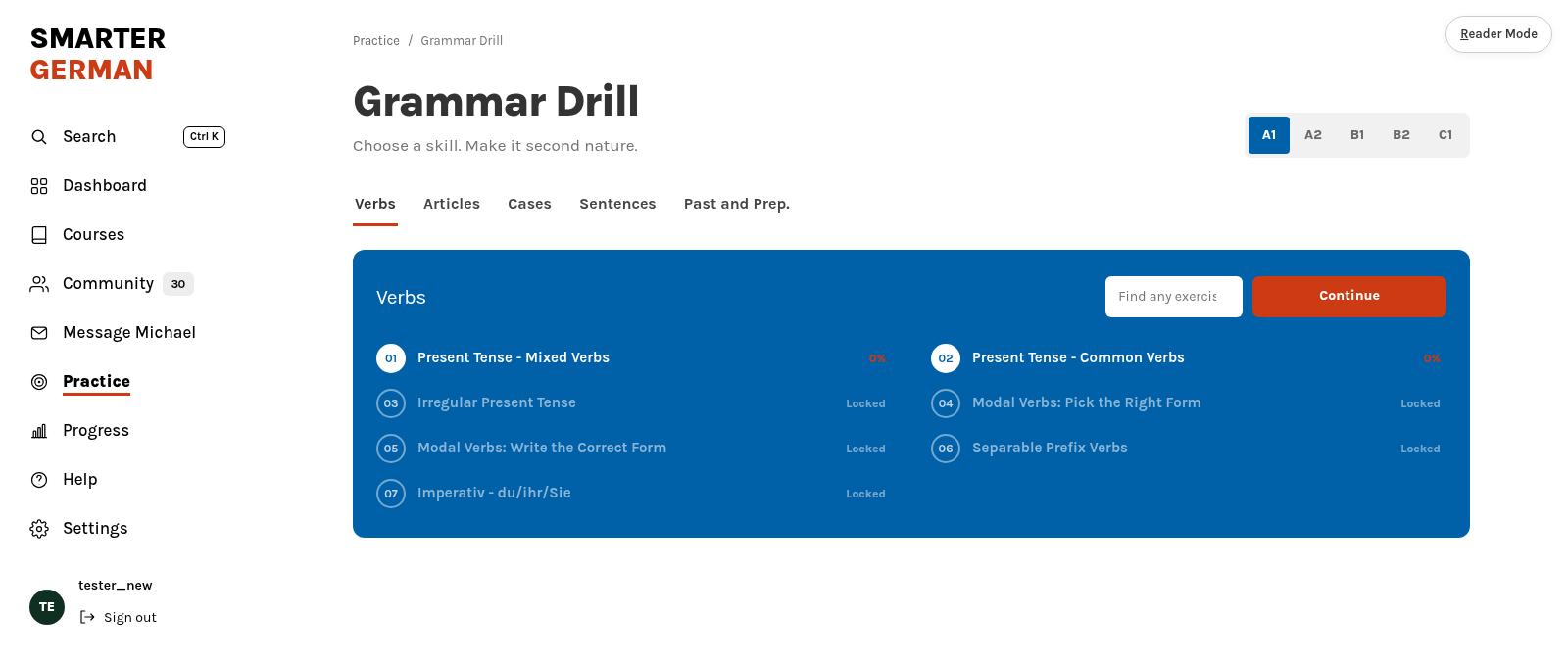Viewport: 1568px width, 662px height.
Task: Click the Settings gear icon
Action: pyautogui.click(x=39, y=529)
